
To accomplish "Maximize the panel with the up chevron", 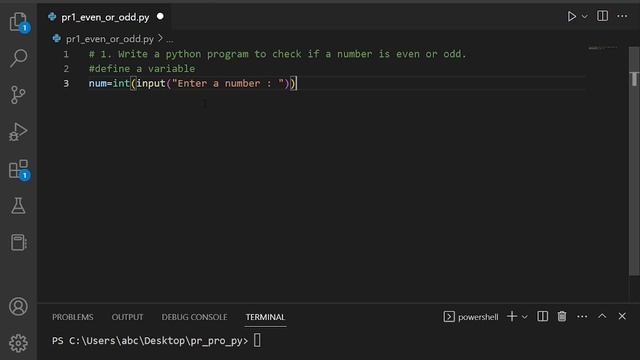I will pos(602,316).
